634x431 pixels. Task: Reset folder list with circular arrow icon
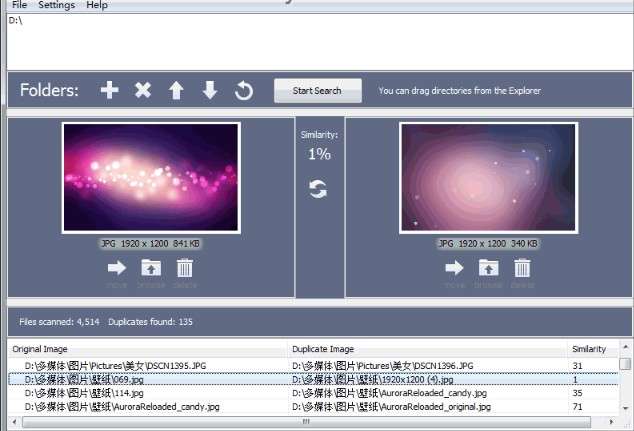click(243, 91)
